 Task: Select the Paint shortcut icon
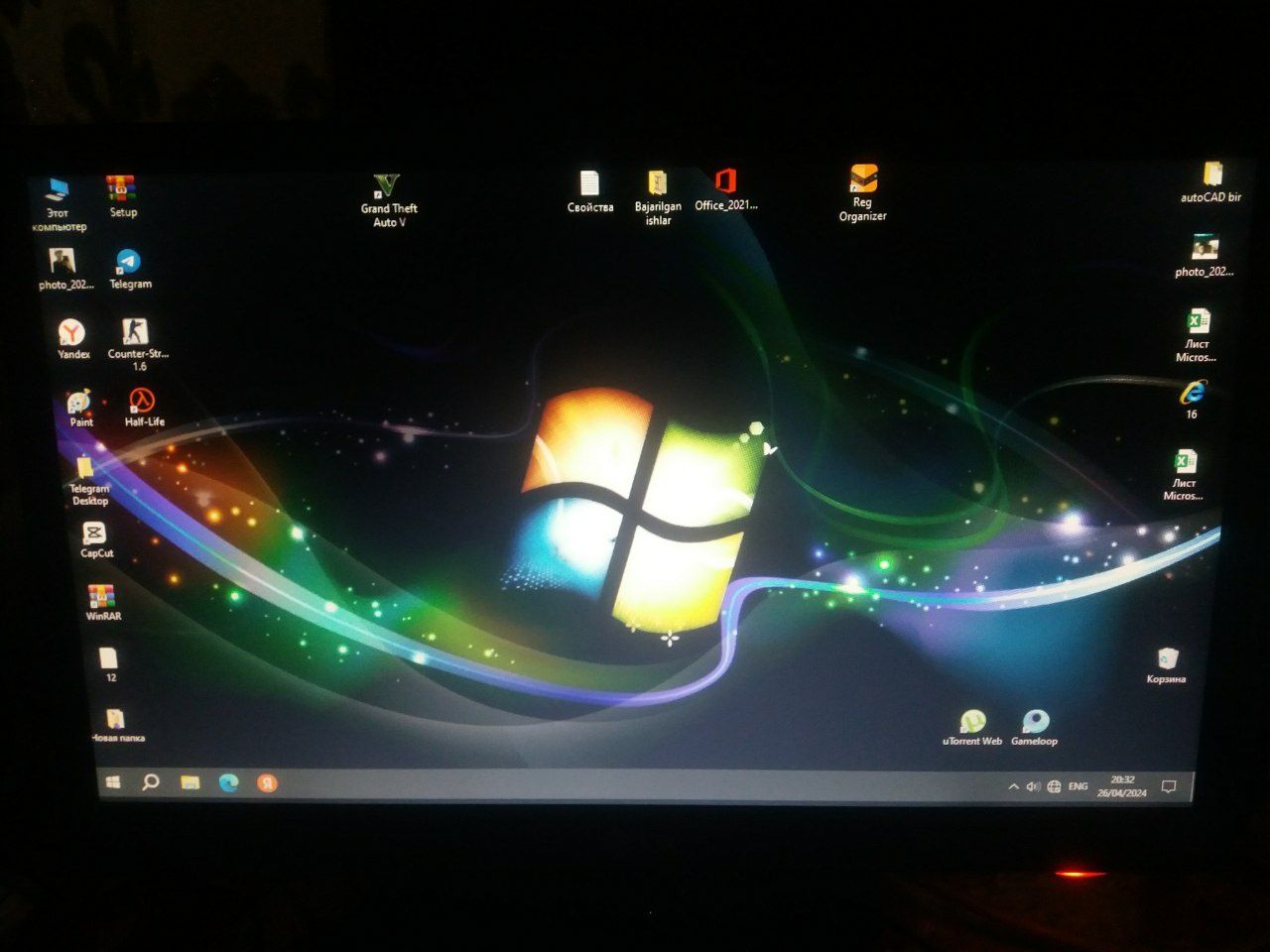tap(79, 408)
